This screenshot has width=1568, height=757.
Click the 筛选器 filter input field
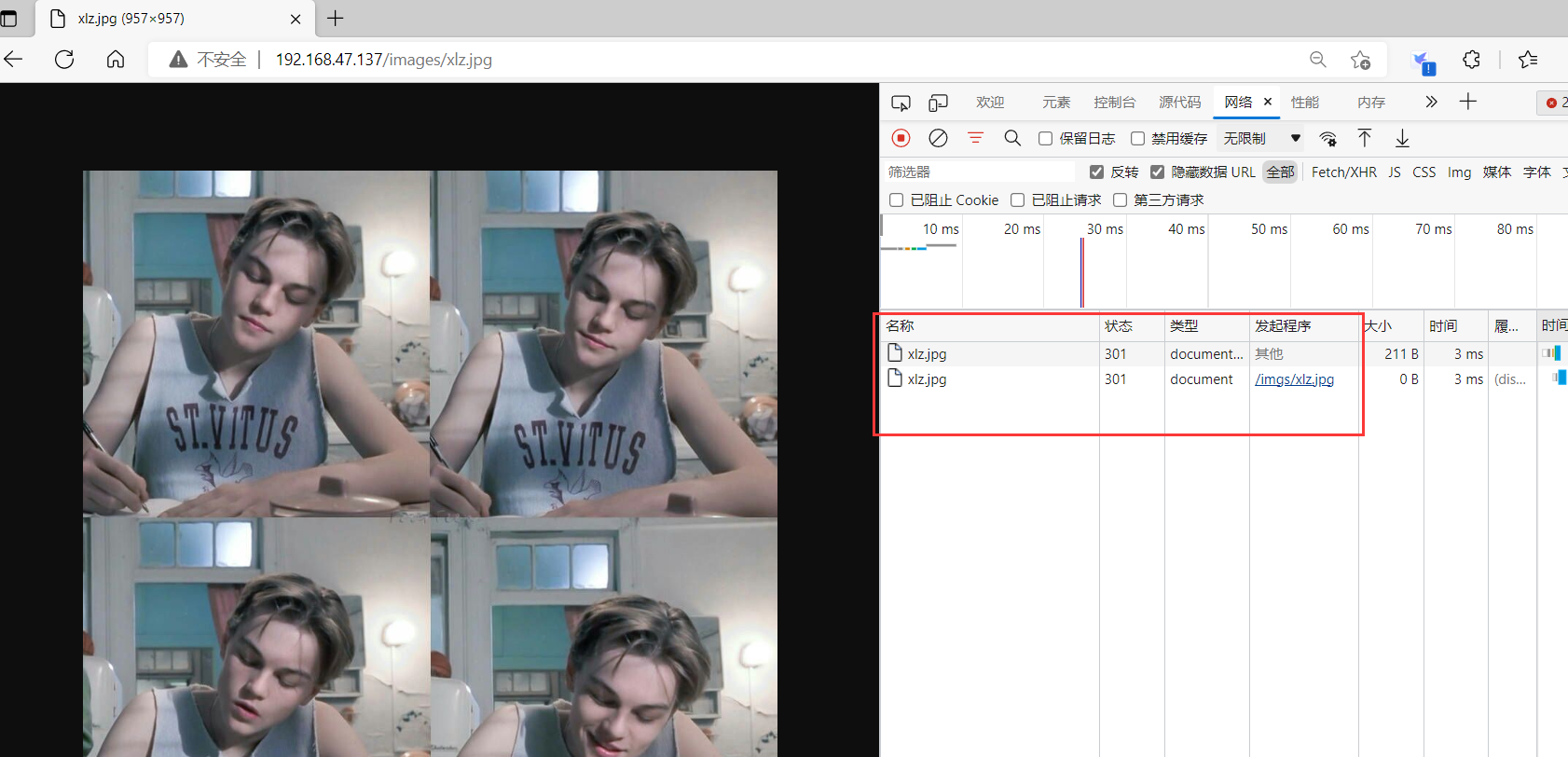tap(978, 172)
